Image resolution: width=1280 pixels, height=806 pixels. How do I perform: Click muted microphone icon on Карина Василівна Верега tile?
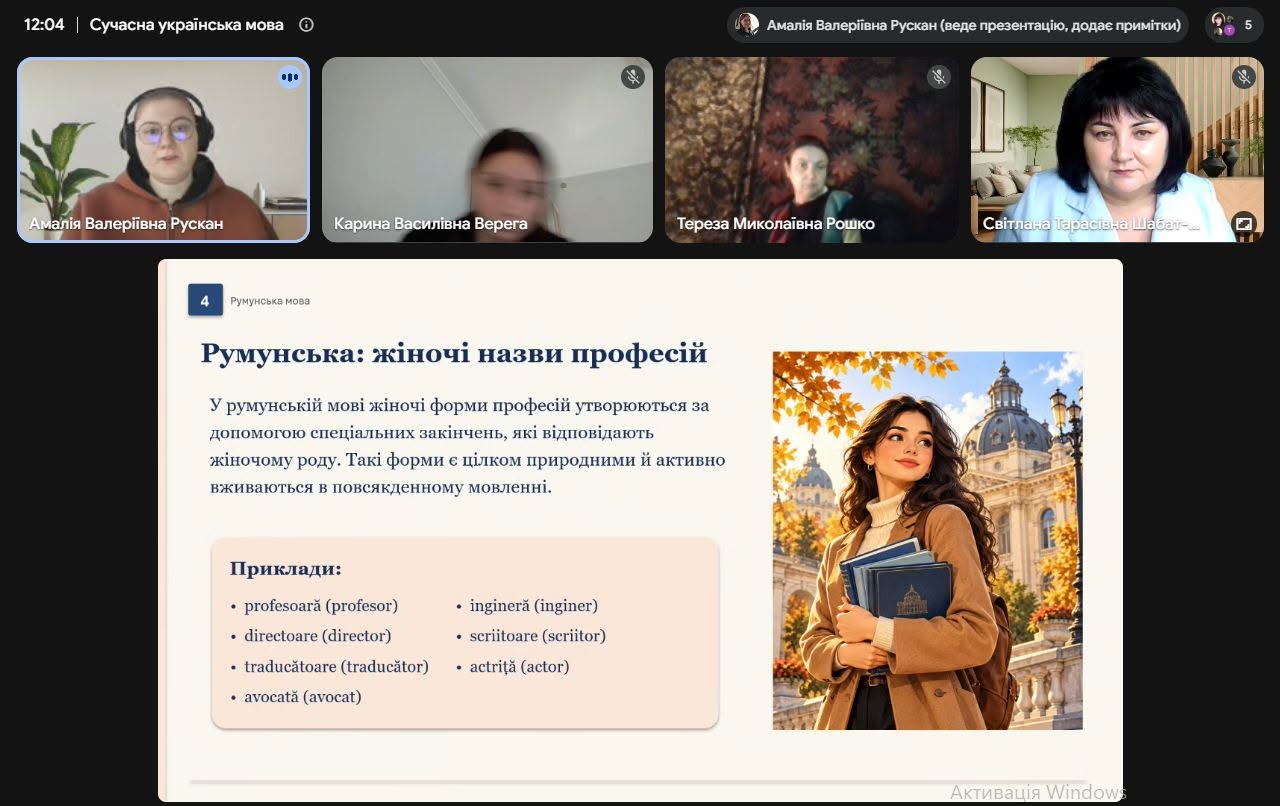632,77
